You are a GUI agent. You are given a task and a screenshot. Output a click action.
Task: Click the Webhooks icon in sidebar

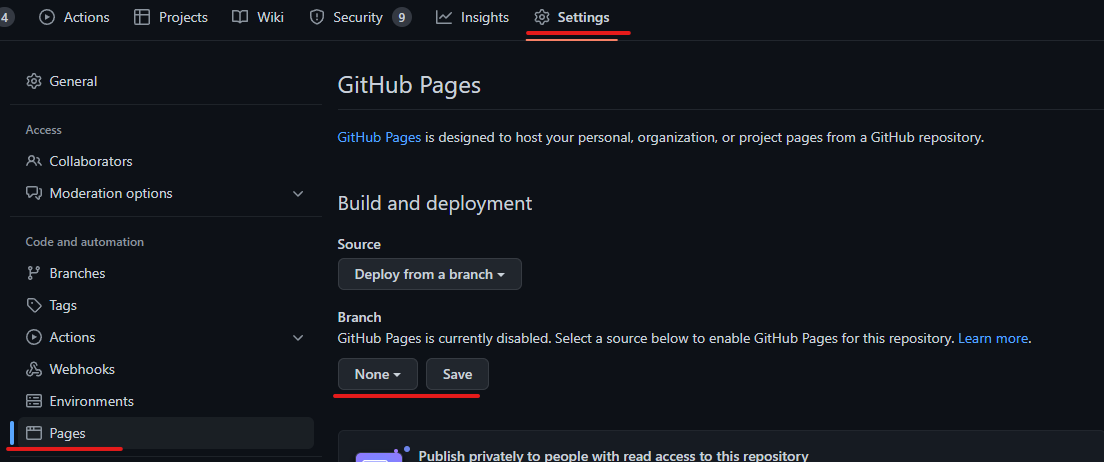click(x=34, y=369)
